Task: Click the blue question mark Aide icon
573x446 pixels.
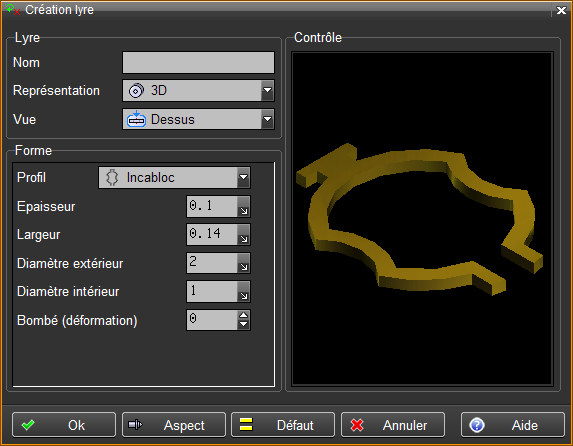Action: coord(477,425)
